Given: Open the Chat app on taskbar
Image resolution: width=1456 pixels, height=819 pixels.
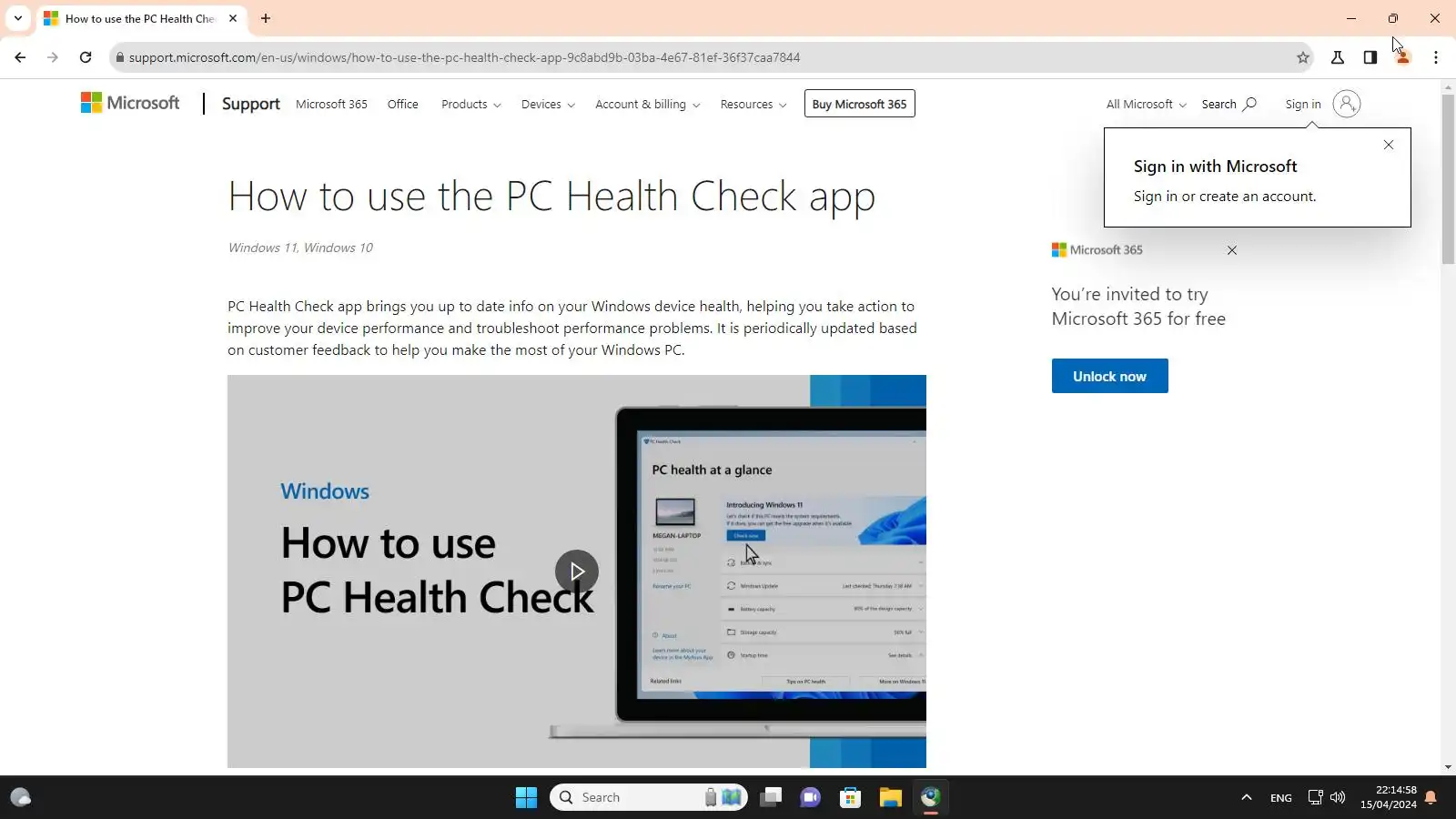Looking at the screenshot, I should point(810,798).
